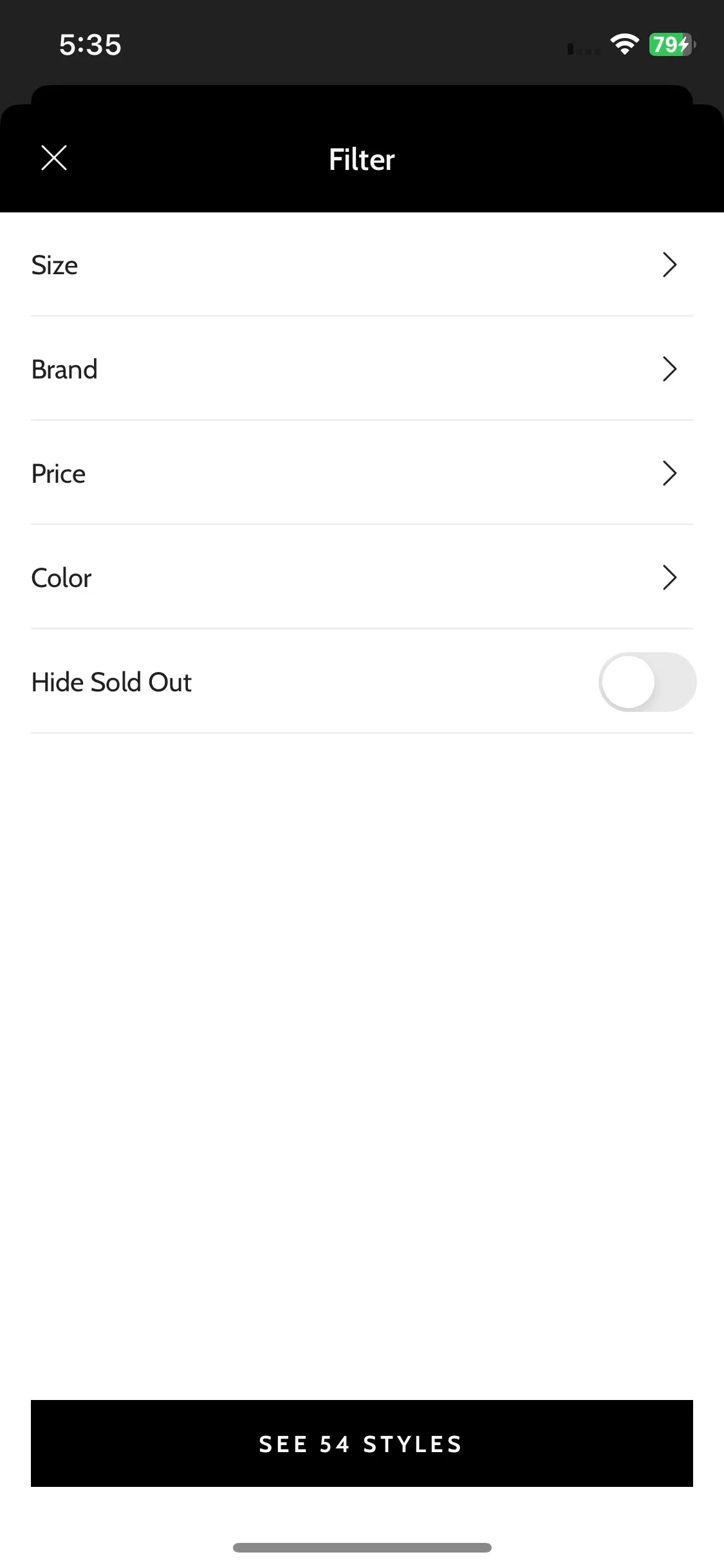This screenshot has width=724, height=1568.
Task: Tap the home indicator bar
Action: [x=362, y=1547]
